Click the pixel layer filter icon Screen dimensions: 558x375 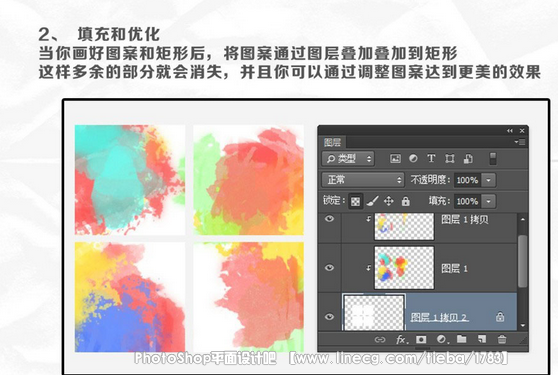pyautogui.click(x=395, y=159)
